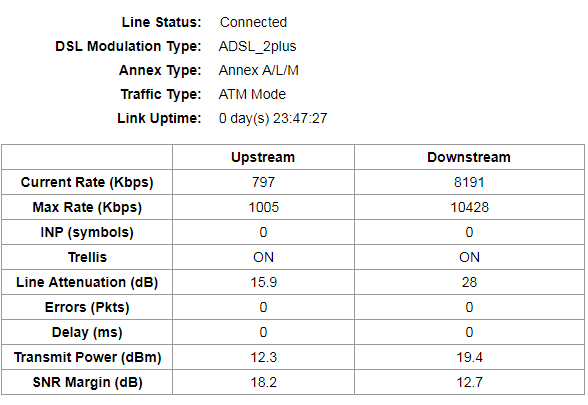Click the Transmit Power (dBm) label
Screen dimensions: 588x405
pos(87,357)
